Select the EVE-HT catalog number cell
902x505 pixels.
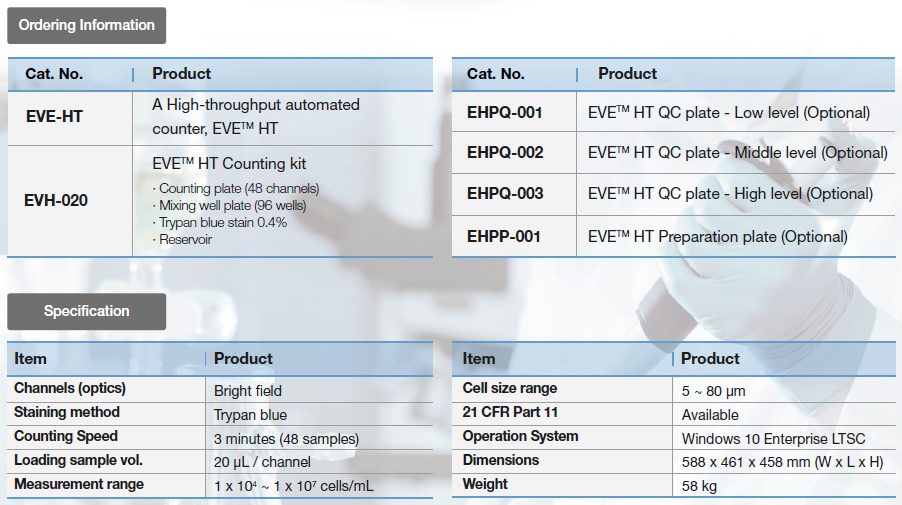(x=54, y=117)
